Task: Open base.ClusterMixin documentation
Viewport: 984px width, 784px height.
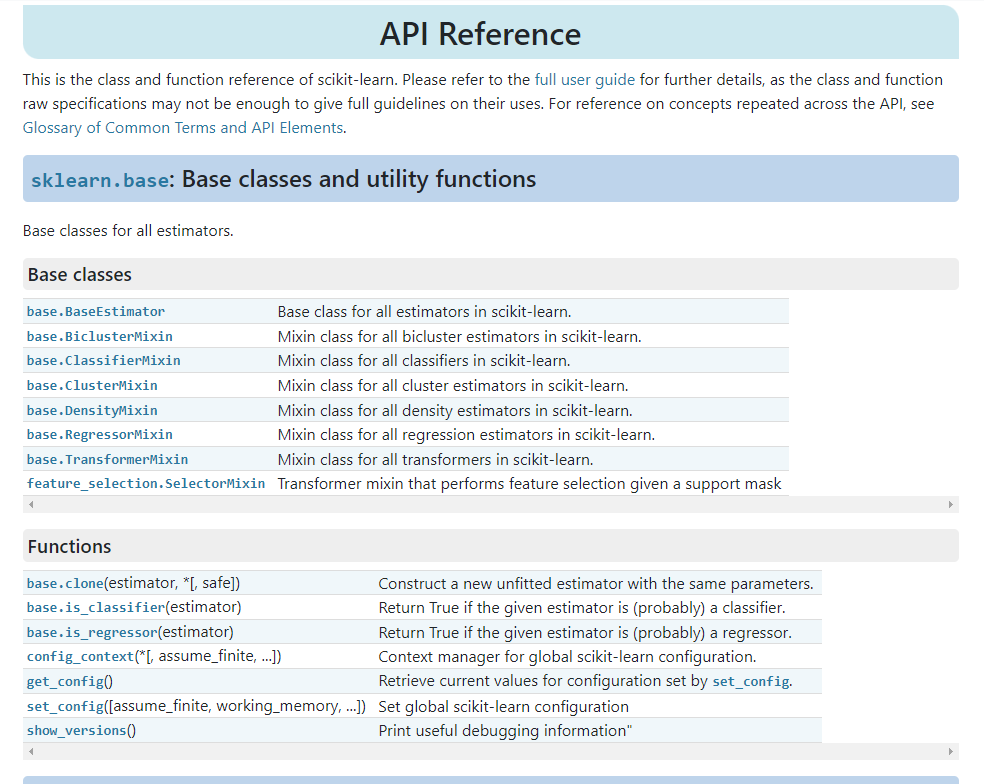Action: click(92, 385)
